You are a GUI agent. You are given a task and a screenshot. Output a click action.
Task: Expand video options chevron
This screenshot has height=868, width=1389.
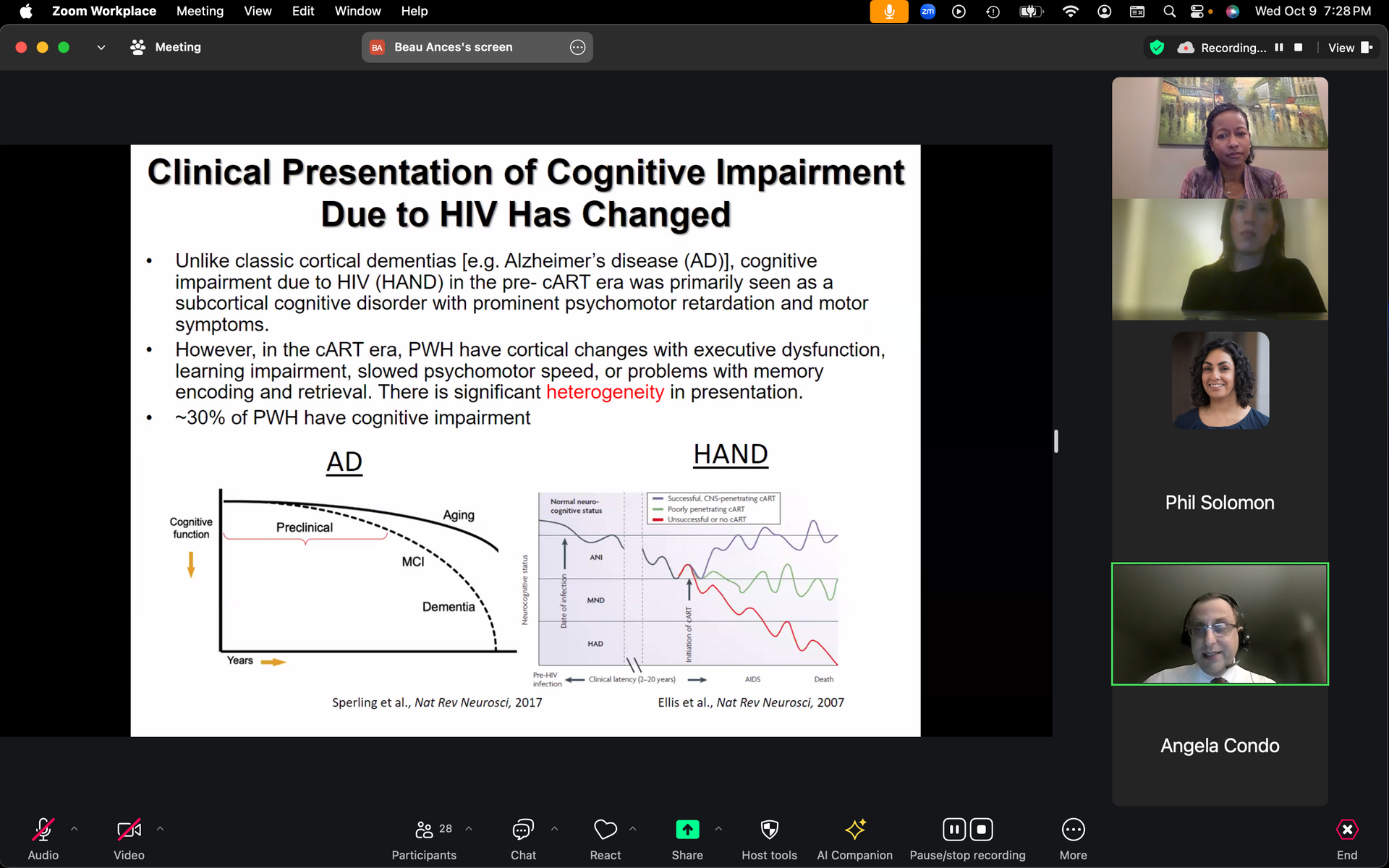[160, 829]
